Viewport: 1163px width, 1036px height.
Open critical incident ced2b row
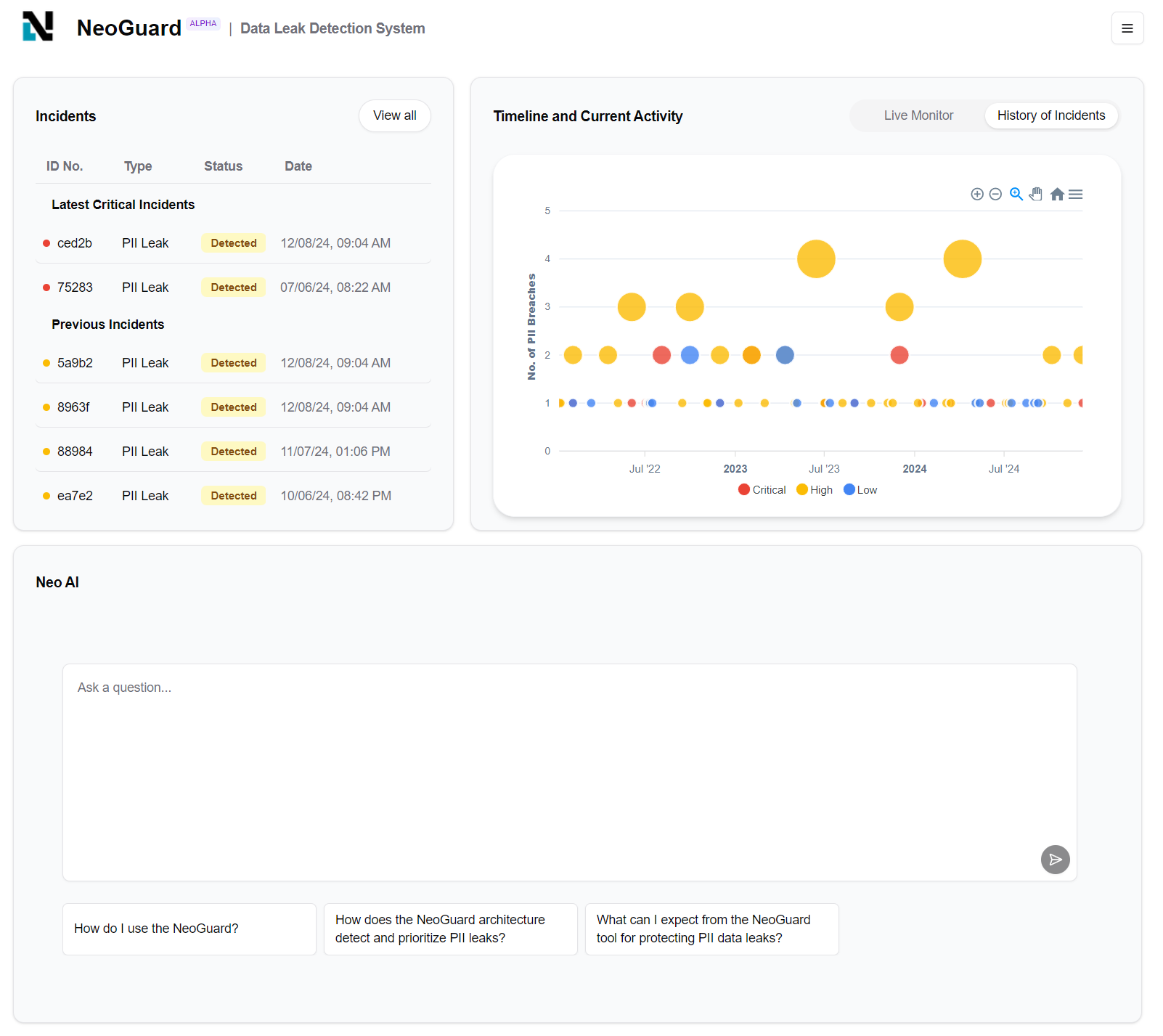click(x=233, y=243)
